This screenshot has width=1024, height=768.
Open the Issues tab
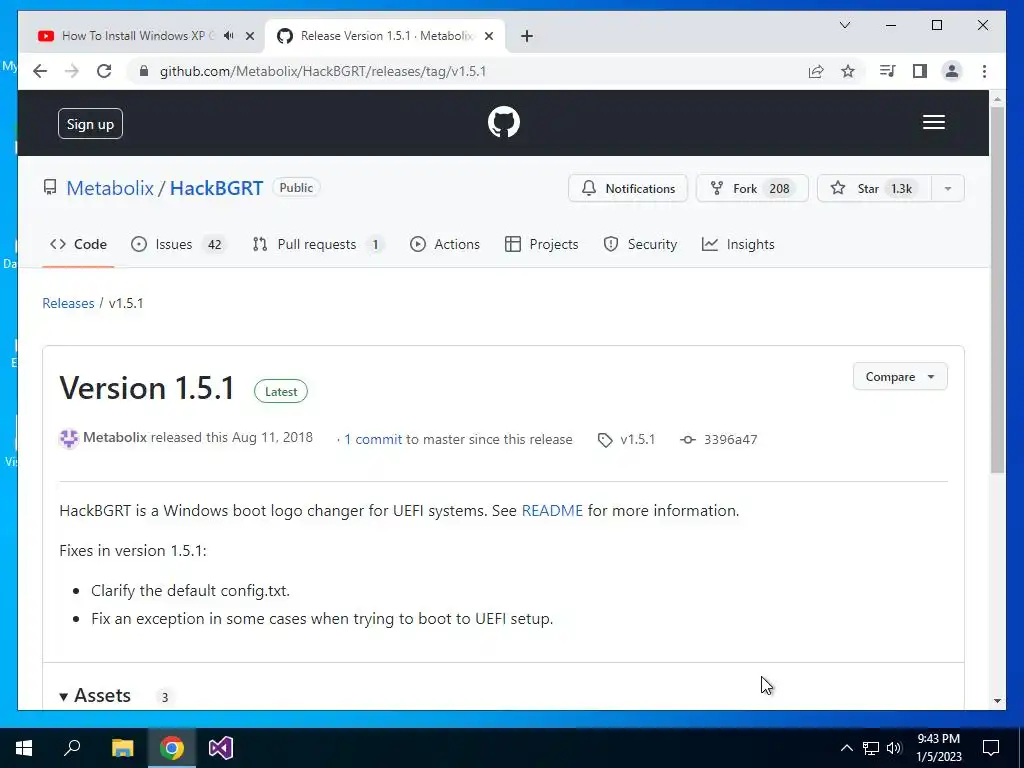point(178,244)
